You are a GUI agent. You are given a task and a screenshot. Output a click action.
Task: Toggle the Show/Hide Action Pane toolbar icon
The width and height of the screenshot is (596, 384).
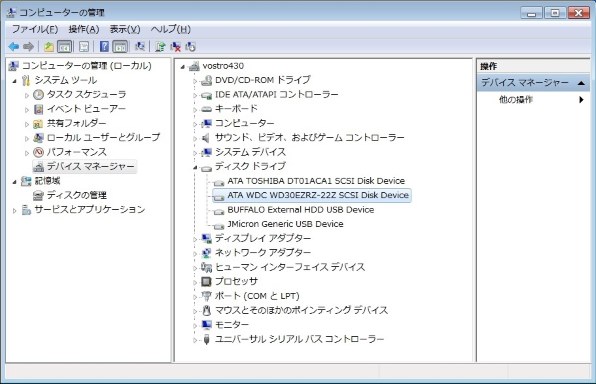(120, 47)
